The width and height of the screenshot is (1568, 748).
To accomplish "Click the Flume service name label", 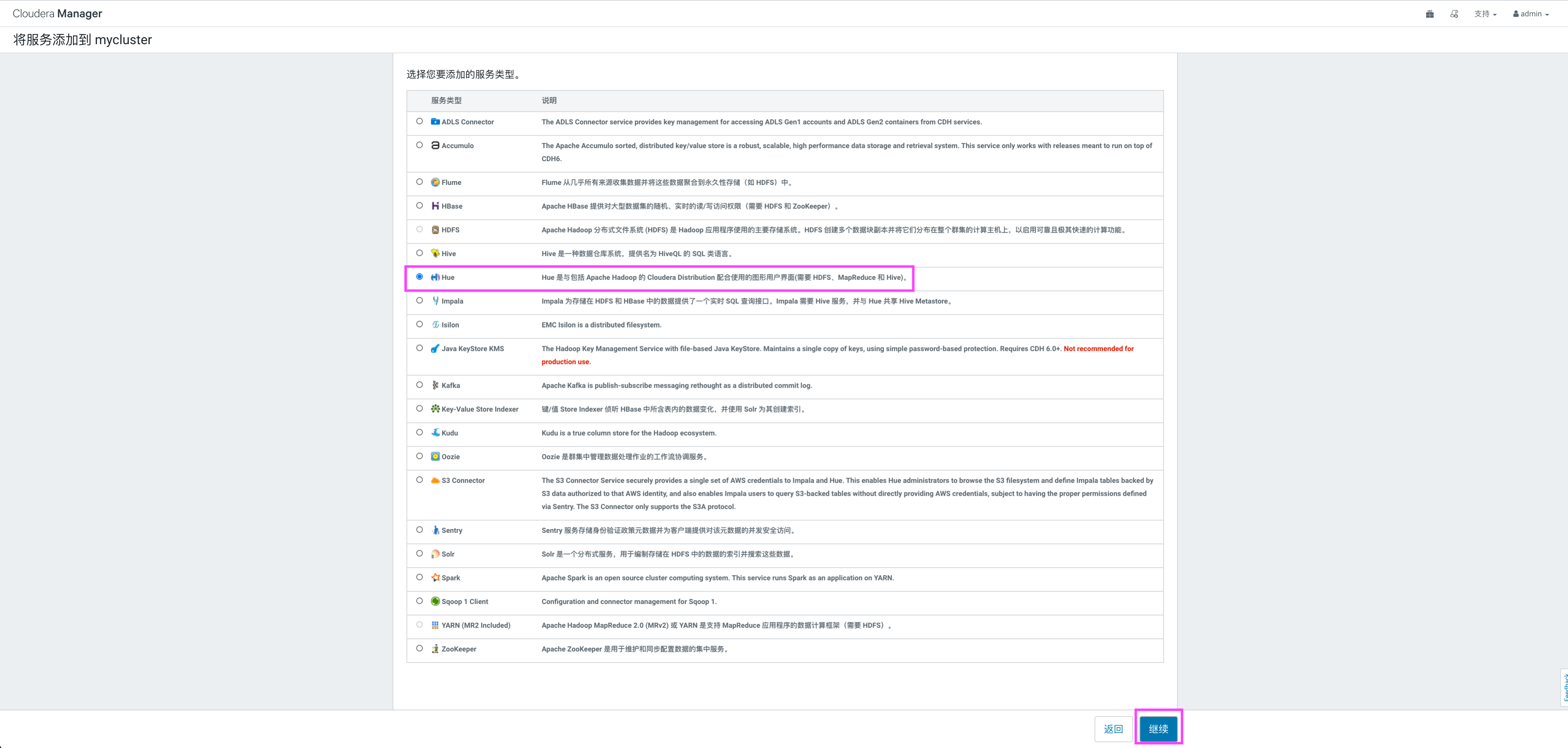I will pyautogui.click(x=451, y=182).
